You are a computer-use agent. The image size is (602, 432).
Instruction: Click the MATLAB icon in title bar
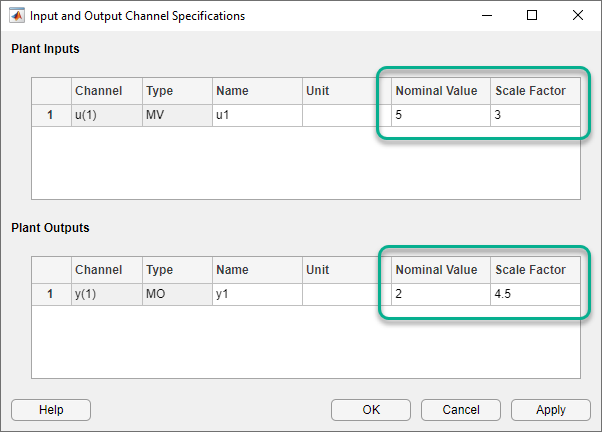(17, 16)
